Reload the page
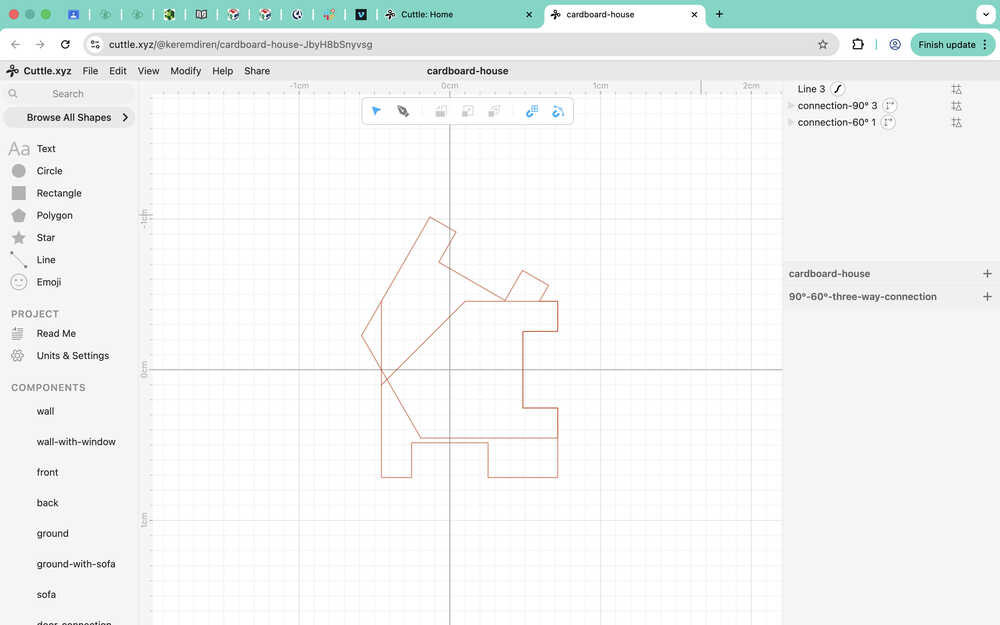The width and height of the screenshot is (1000, 625). pos(65,45)
